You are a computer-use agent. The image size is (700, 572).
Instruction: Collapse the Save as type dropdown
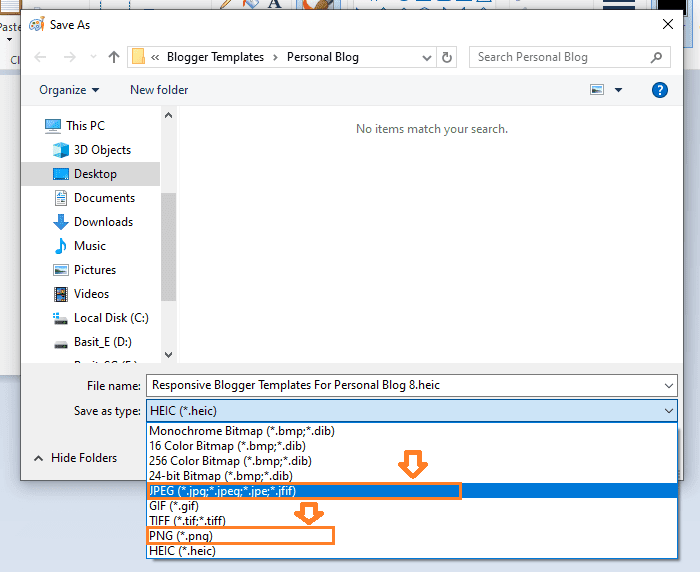point(668,411)
